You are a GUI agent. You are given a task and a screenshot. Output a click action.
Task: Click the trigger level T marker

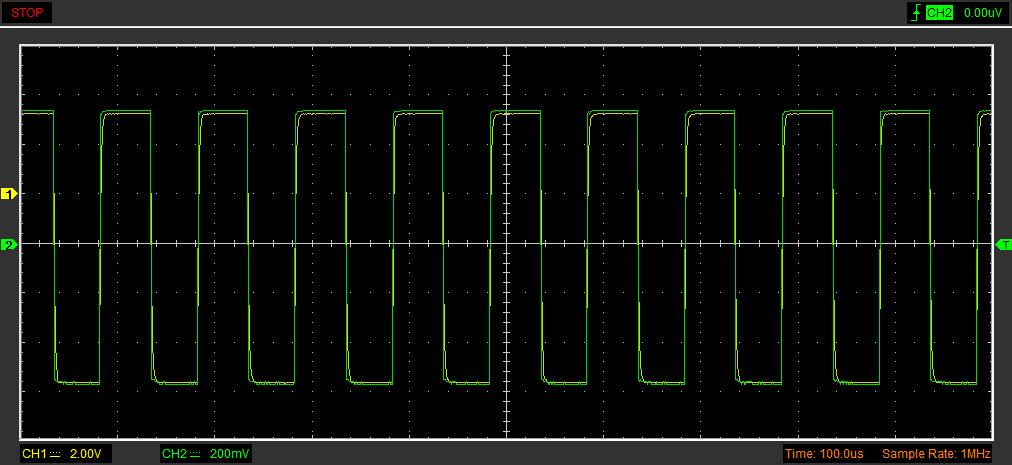(x=1004, y=244)
